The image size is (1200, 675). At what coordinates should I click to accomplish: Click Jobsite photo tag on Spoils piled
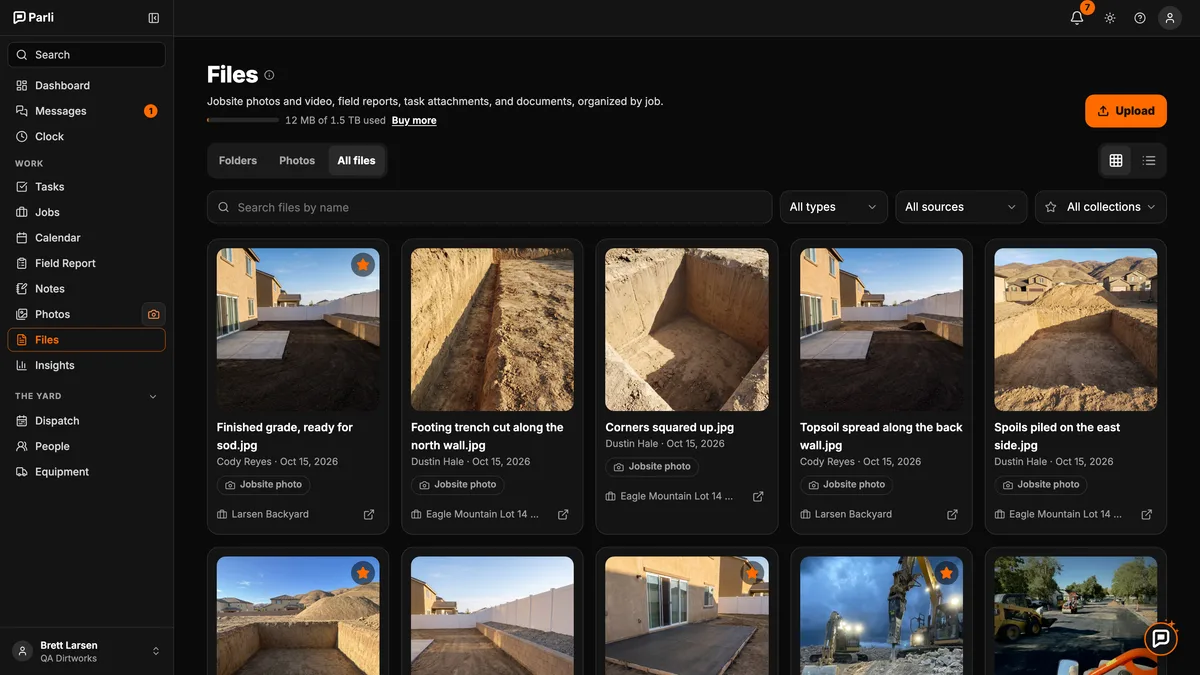click(x=1041, y=484)
